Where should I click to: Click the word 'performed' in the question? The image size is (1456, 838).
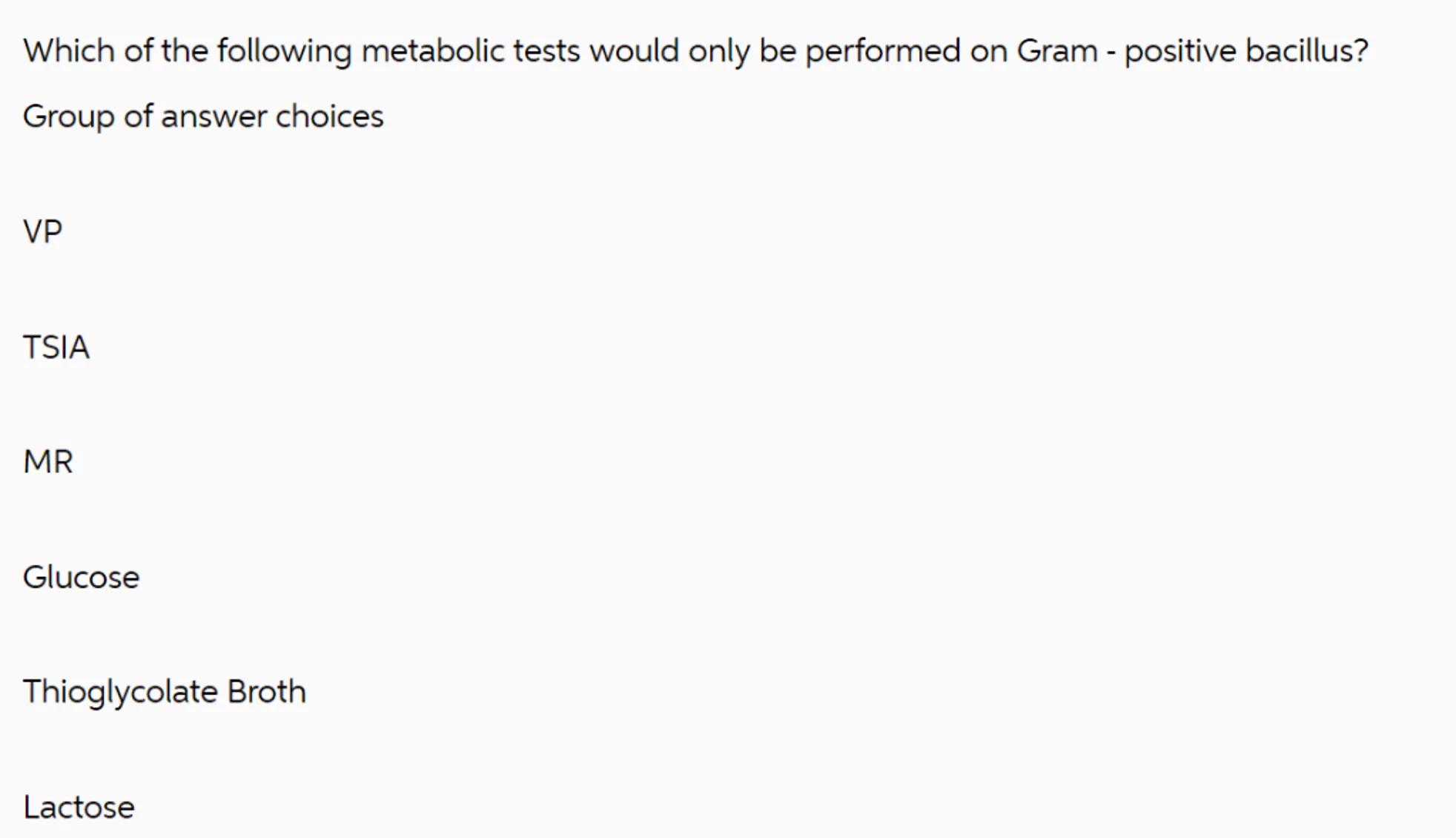coord(882,51)
